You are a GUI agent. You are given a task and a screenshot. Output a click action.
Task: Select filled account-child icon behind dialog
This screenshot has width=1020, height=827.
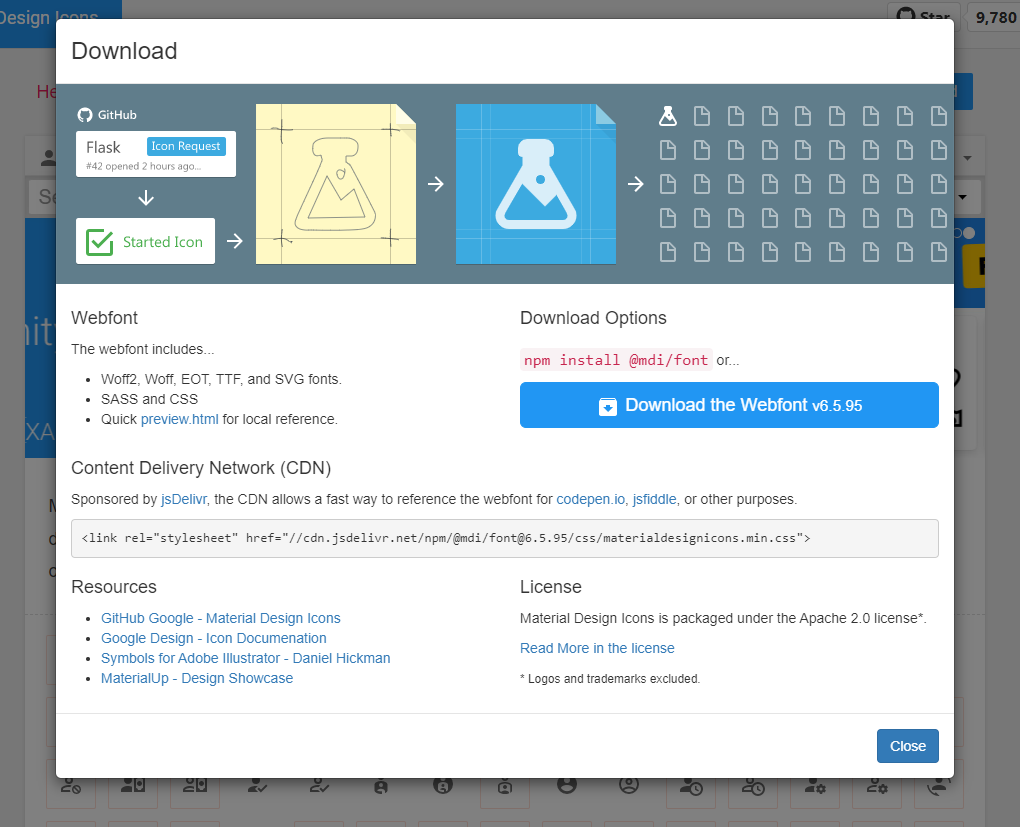point(381,786)
